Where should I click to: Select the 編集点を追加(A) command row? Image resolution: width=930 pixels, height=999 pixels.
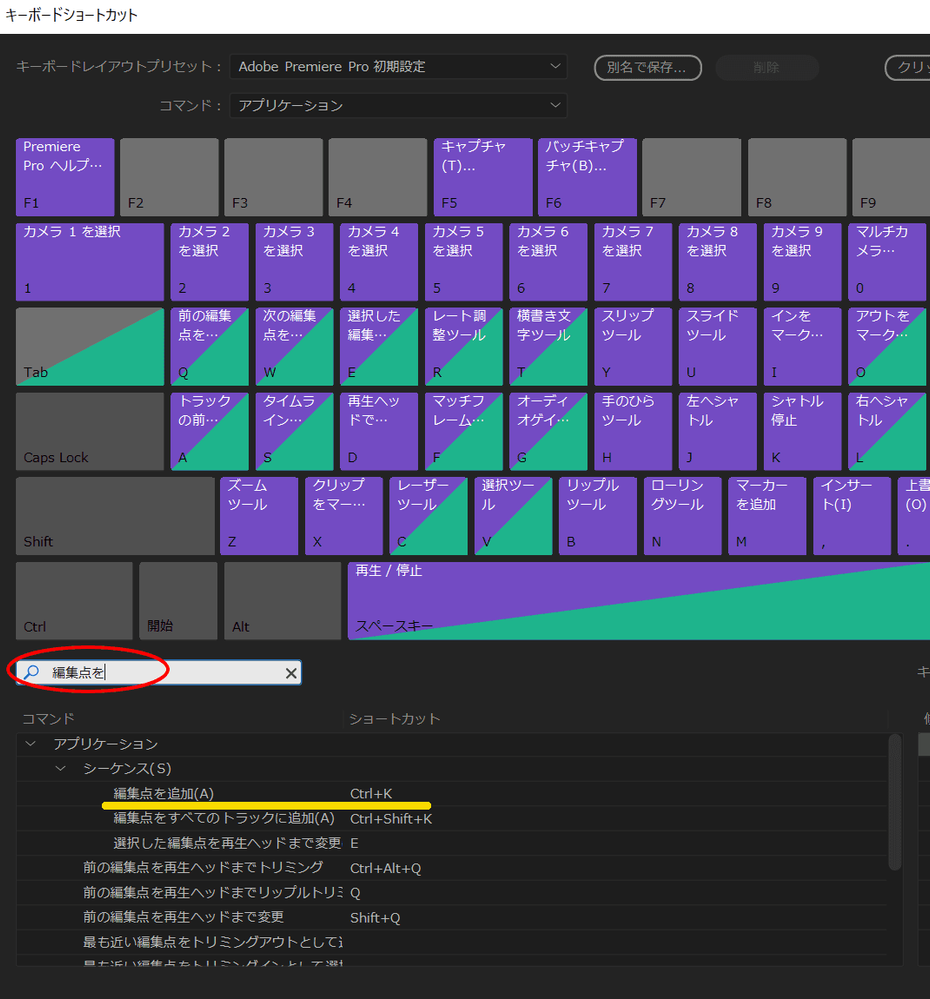[451, 794]
